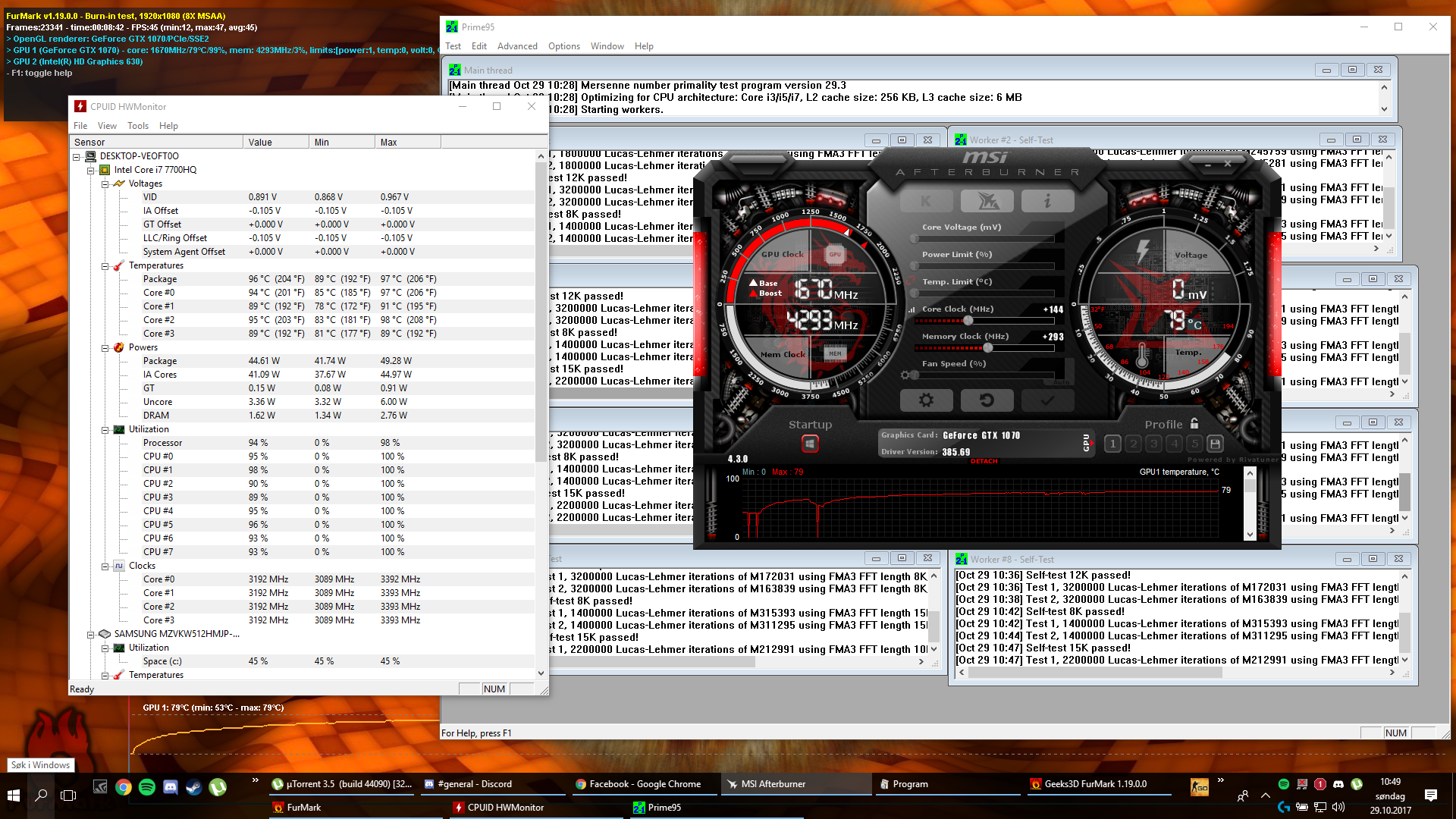Click the Value column header in HWMonitor

click(x=276, y=142)
